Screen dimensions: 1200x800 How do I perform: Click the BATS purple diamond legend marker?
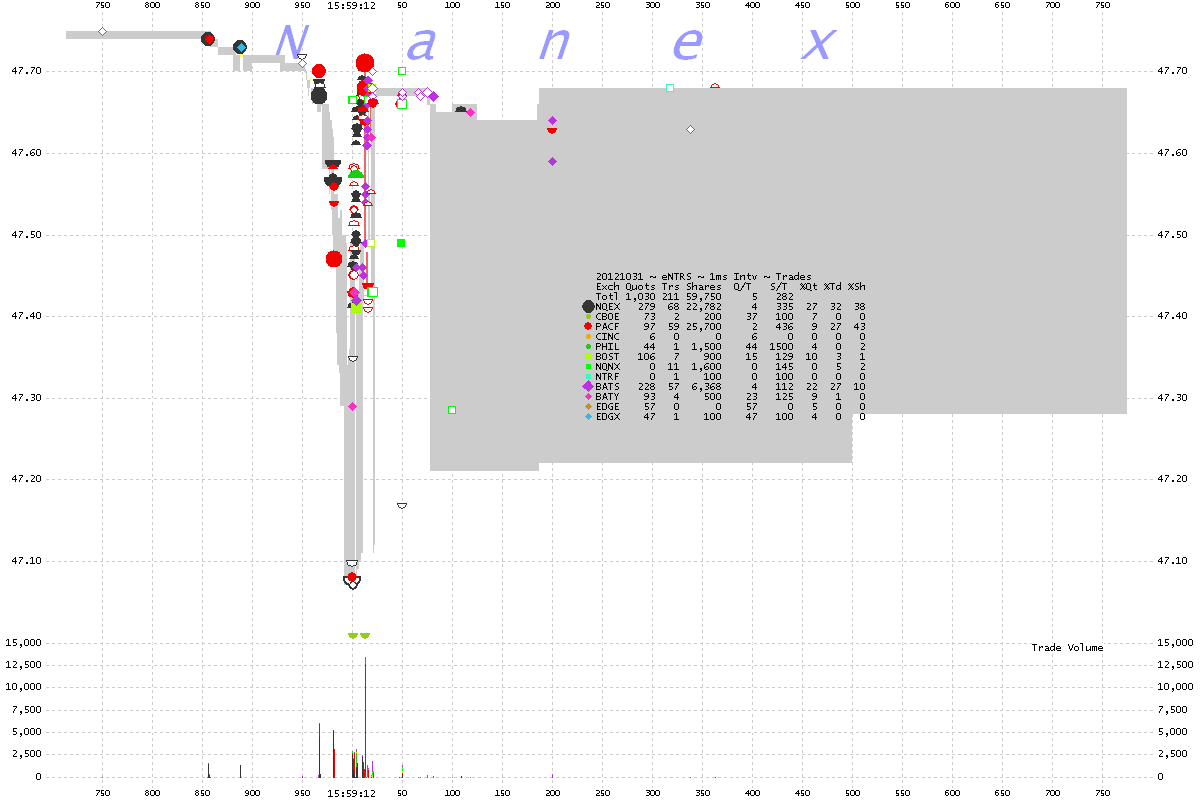pos(588,386)
